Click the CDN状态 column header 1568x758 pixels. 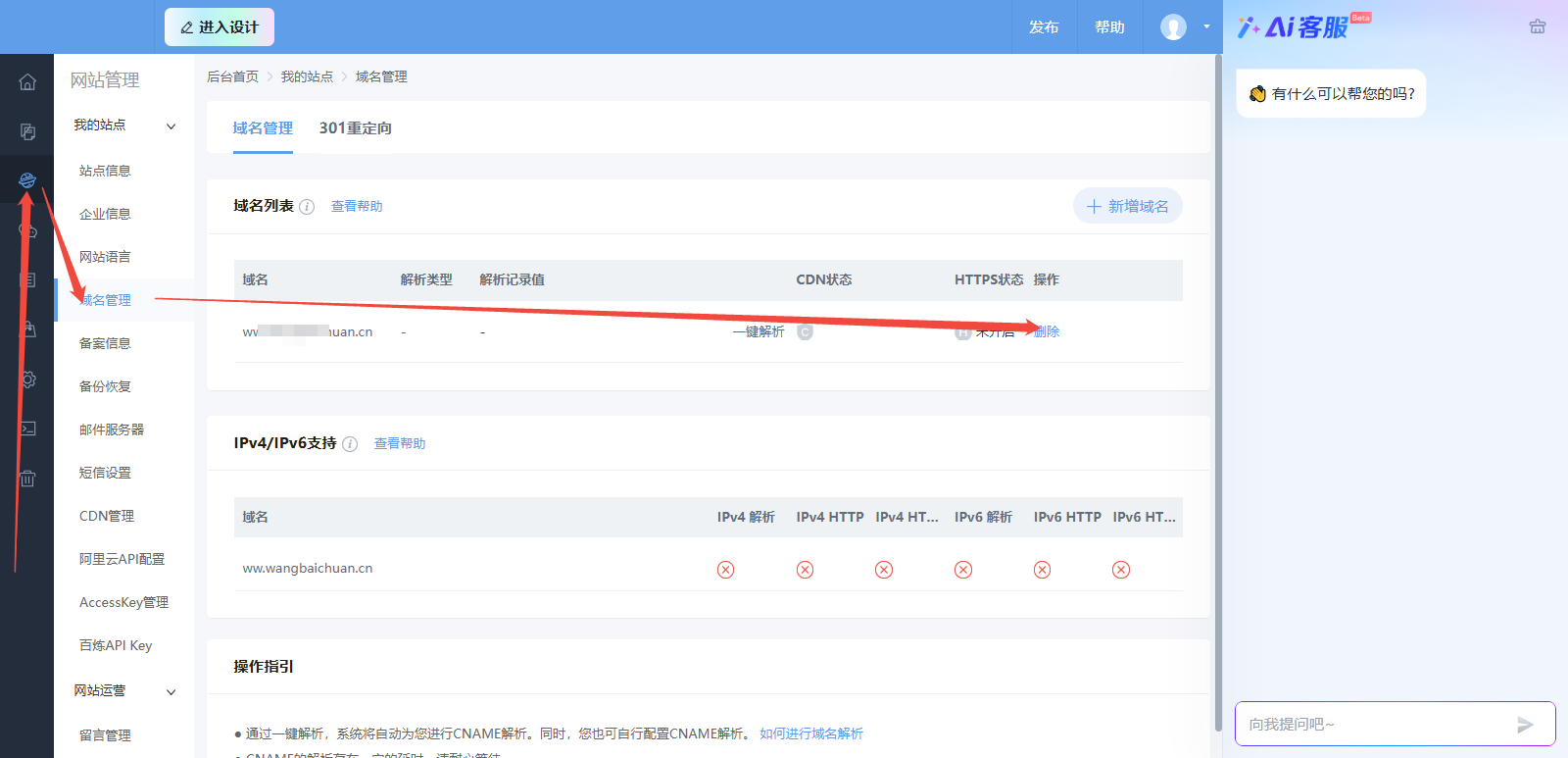tap(824, 280)
